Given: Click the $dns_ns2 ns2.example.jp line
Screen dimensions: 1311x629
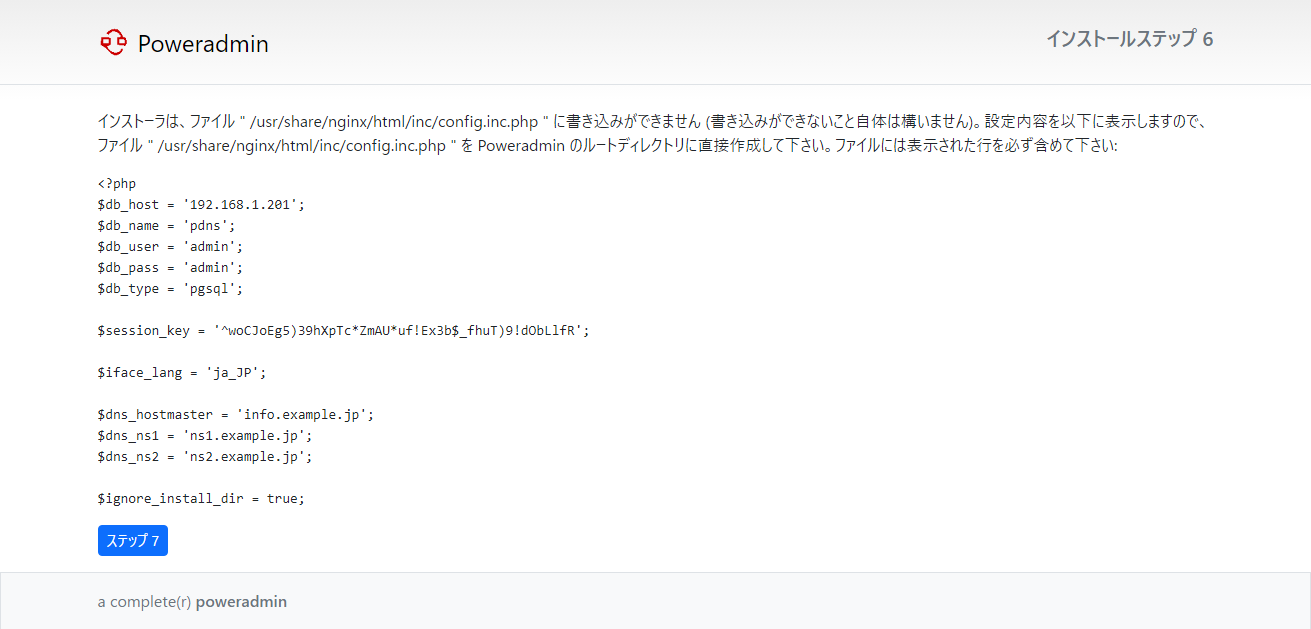Looking at the screenshot, I should tap(205, 456).
